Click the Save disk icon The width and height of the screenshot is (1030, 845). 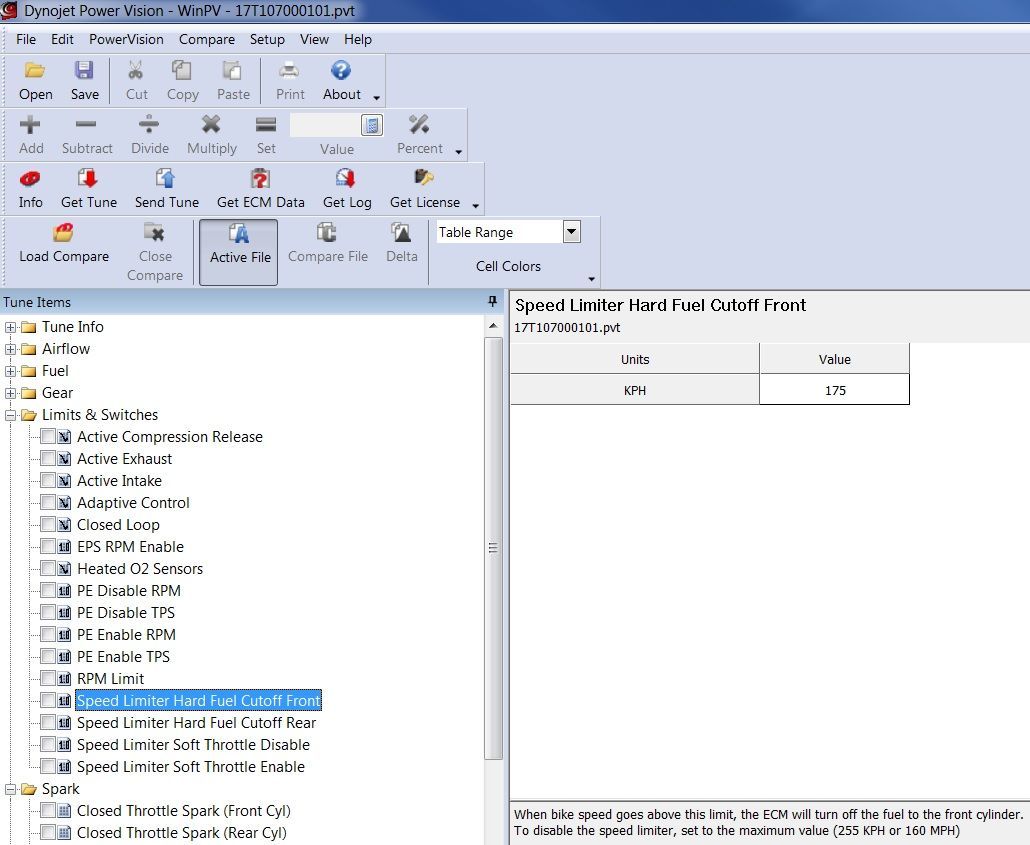tap(84, 71)
